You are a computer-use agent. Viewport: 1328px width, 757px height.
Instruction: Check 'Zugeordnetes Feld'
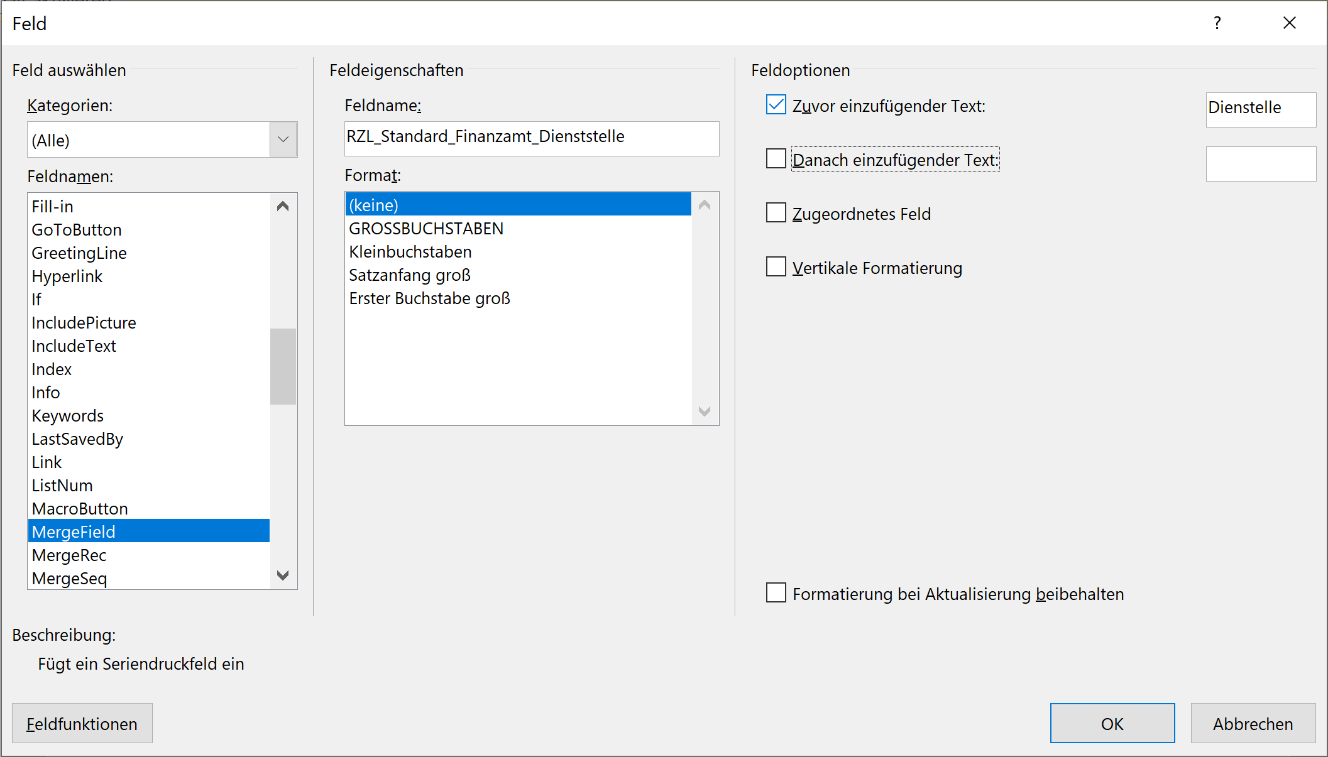point(775,212)
